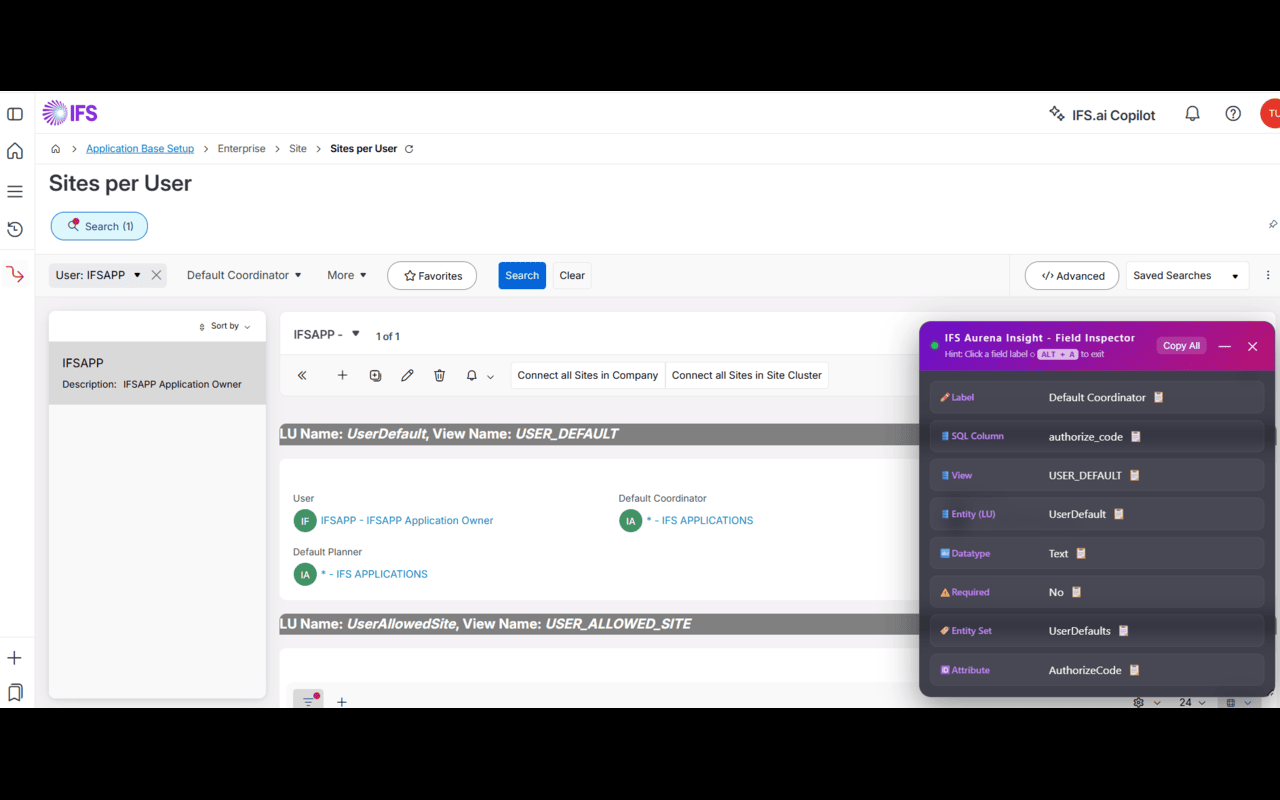This screenshot has width=1280, height=800.
Task: Copy the Required value No
Action: coord(1077,592)
